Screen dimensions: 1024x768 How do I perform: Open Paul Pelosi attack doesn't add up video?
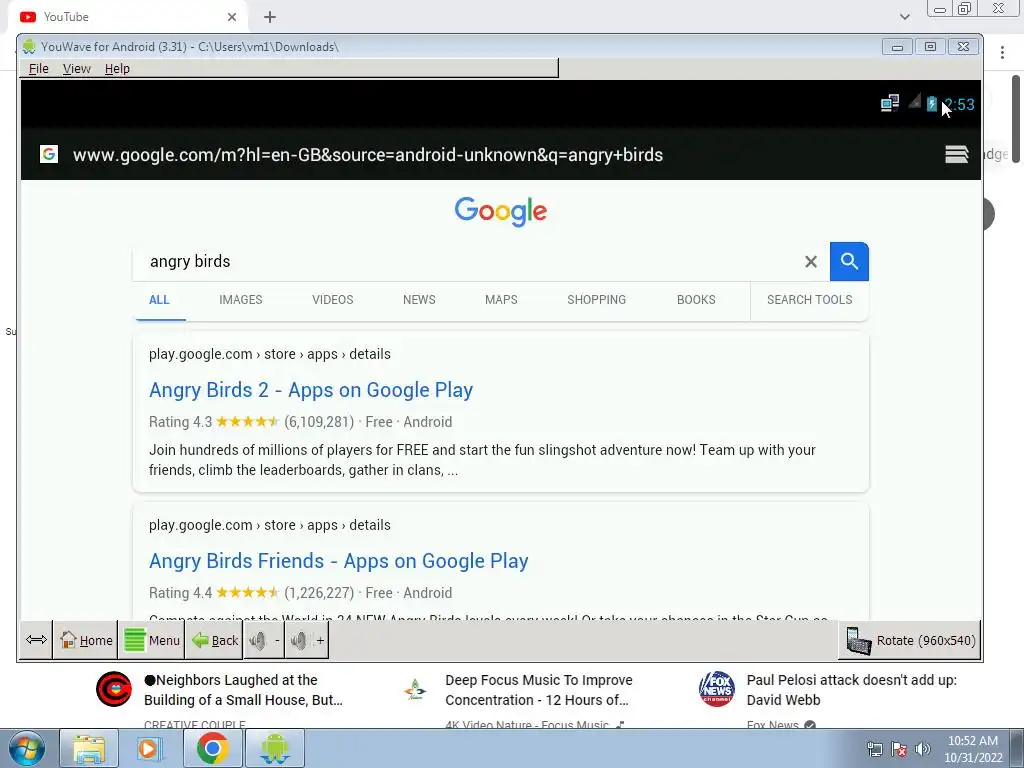point(852,690)
